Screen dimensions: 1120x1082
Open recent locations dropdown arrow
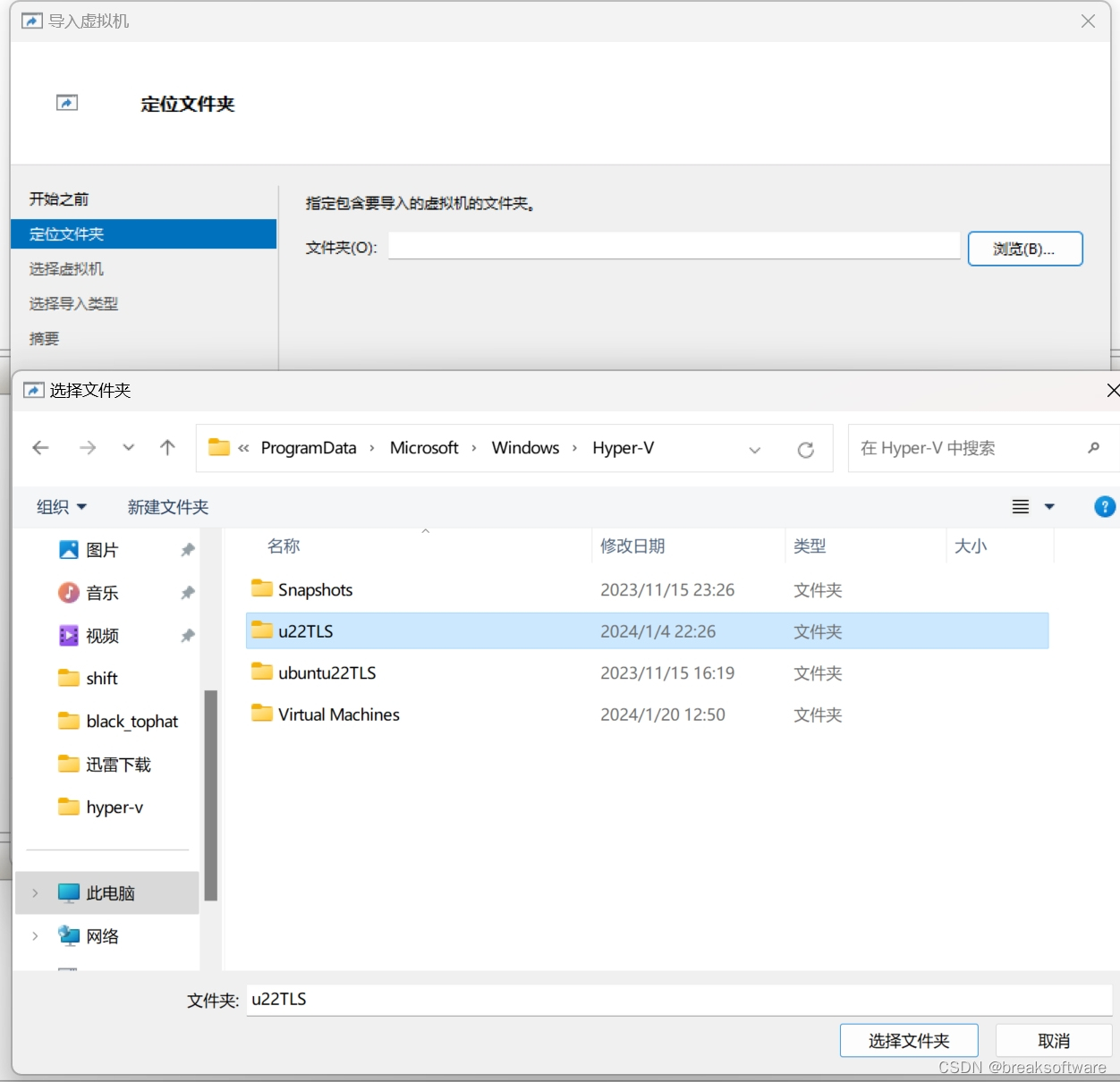pyautogui.click(x=129, y=448)
